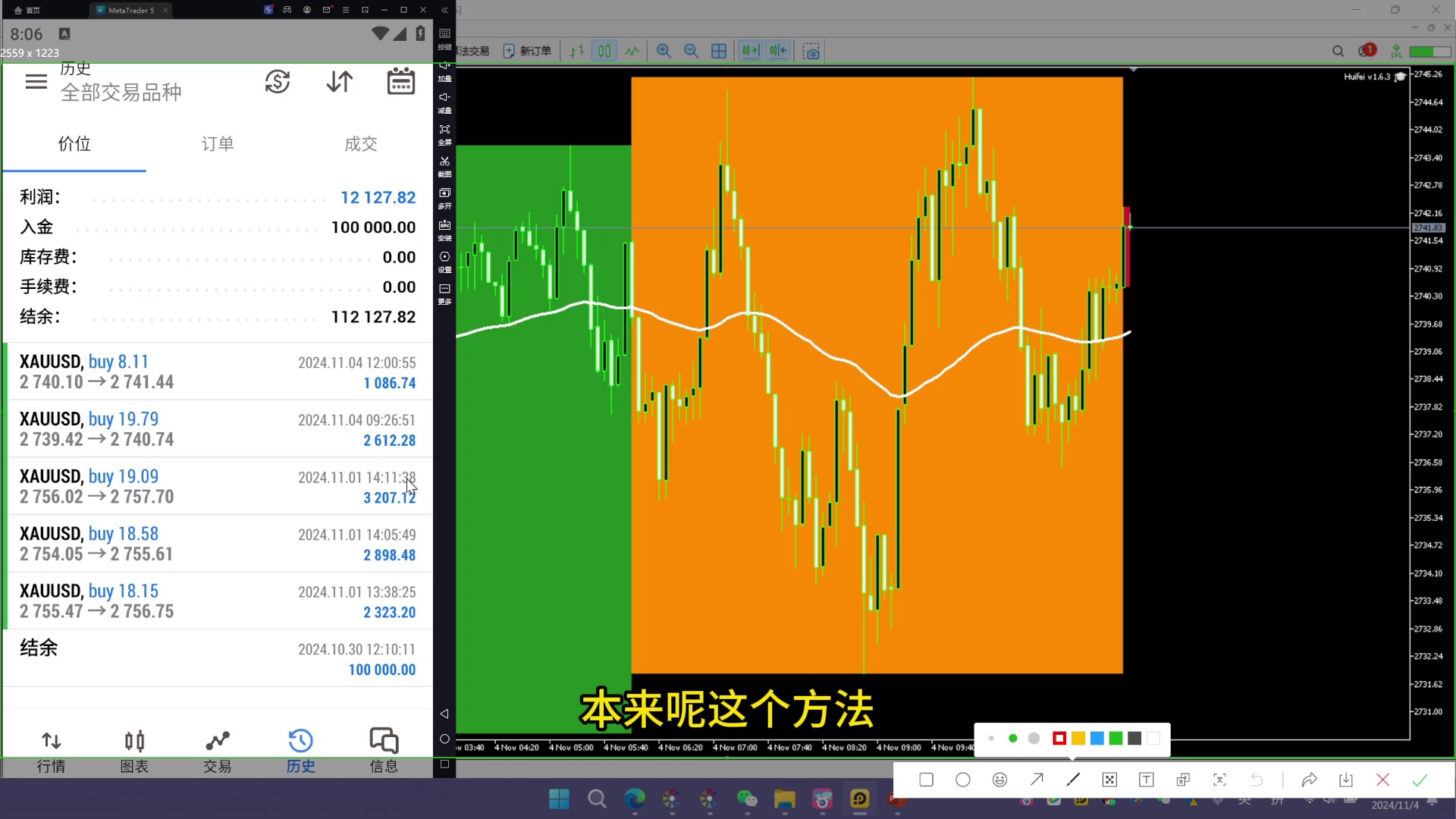The width and height of the screenshot is (1456, 819).
Task: Switch to the 订单 tab
Action: (217, 144)
